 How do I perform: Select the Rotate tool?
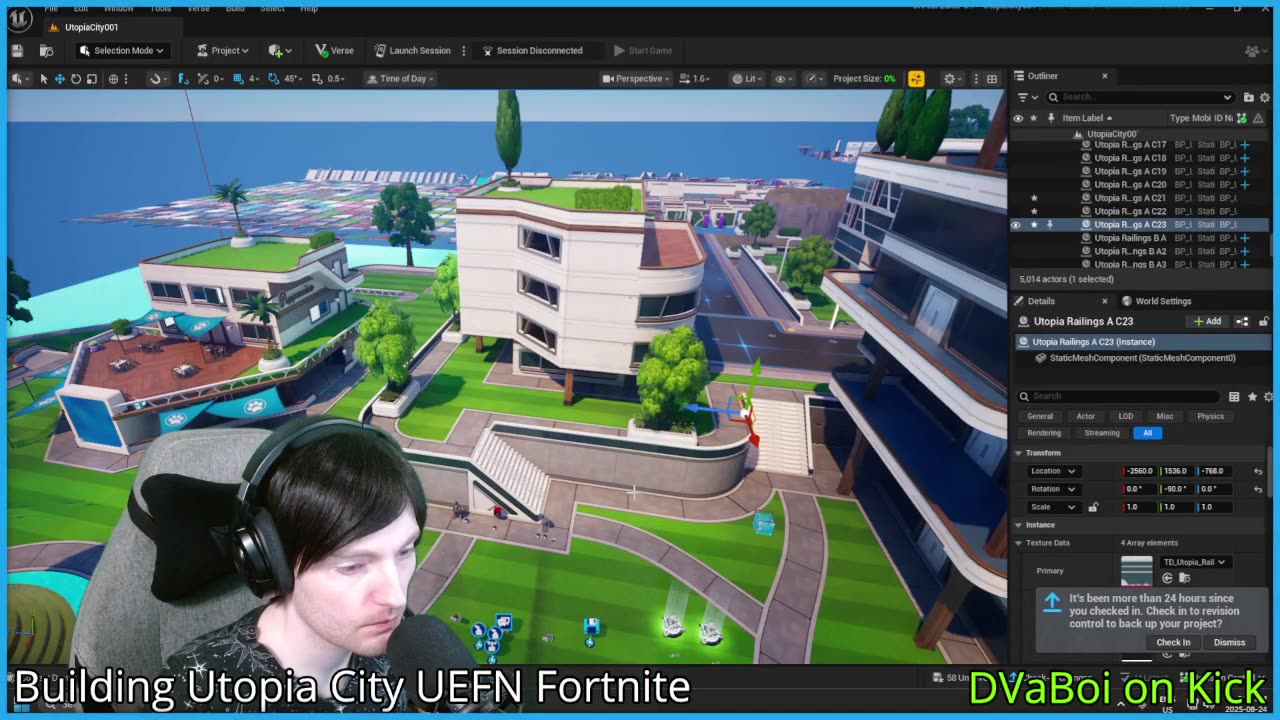(75, 78)
